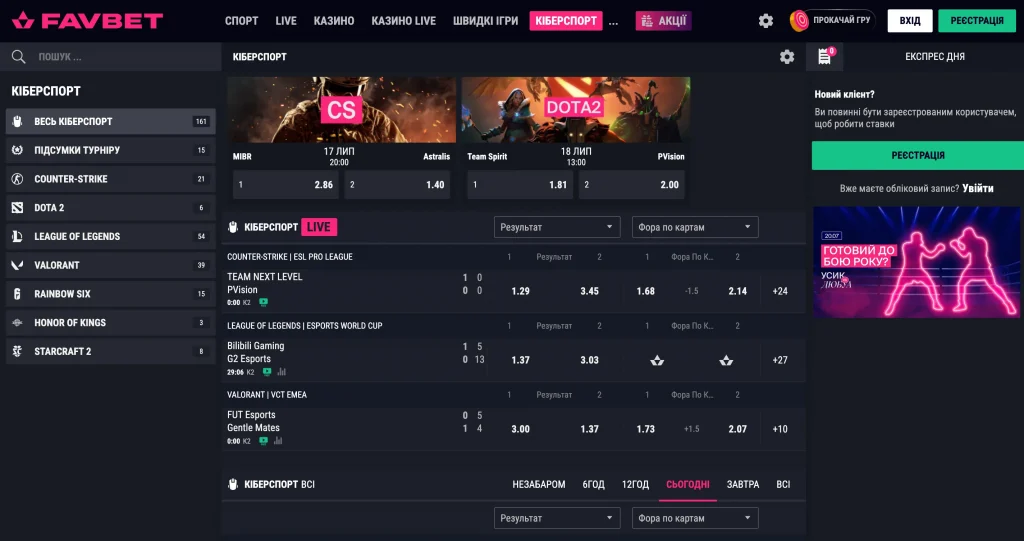Open the Кіберспорт header settings gear
The height and width of the screenshot is (541, 1024).
[x=787, y=57]
